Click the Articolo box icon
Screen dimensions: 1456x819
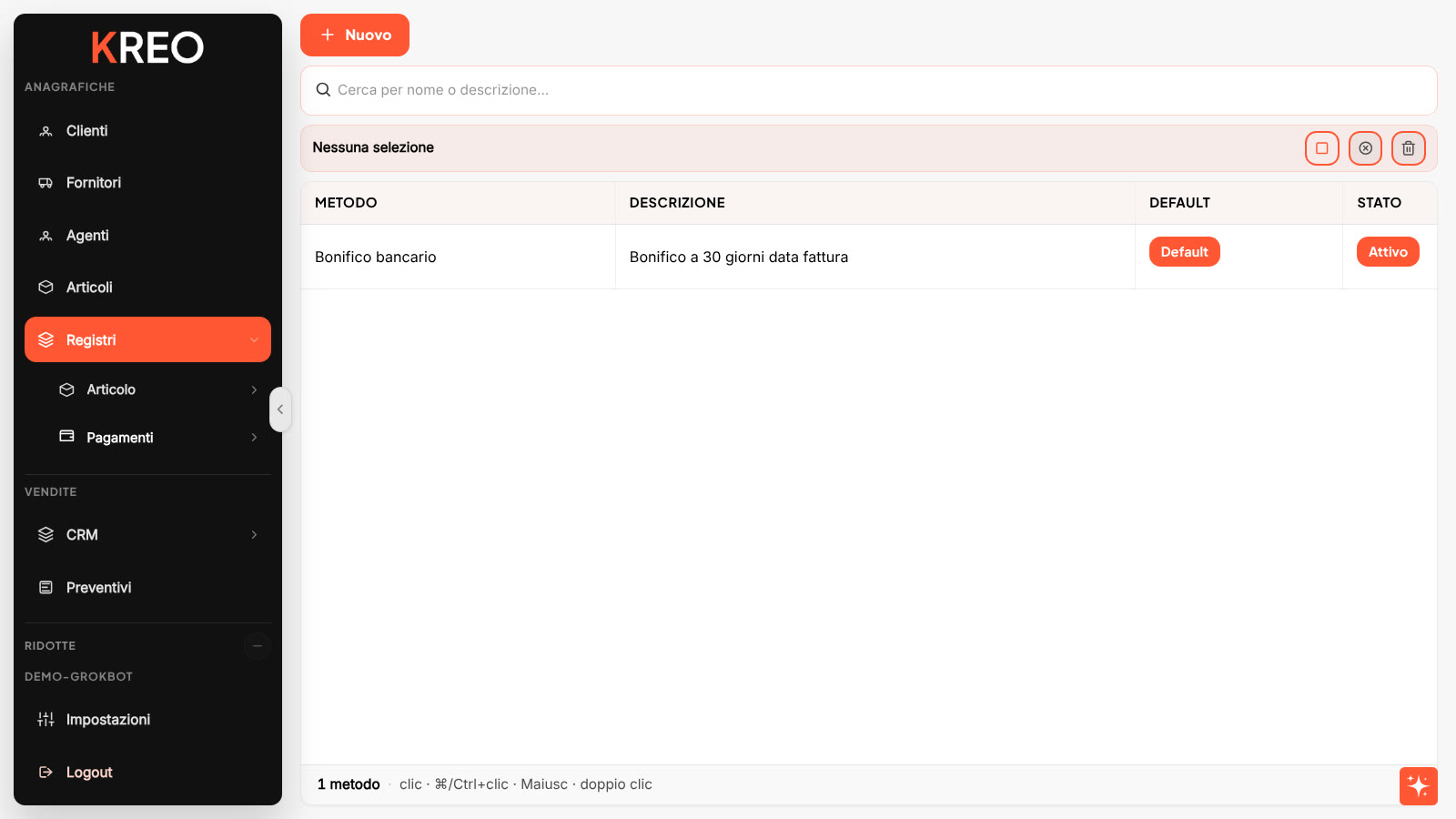point(66,389)
